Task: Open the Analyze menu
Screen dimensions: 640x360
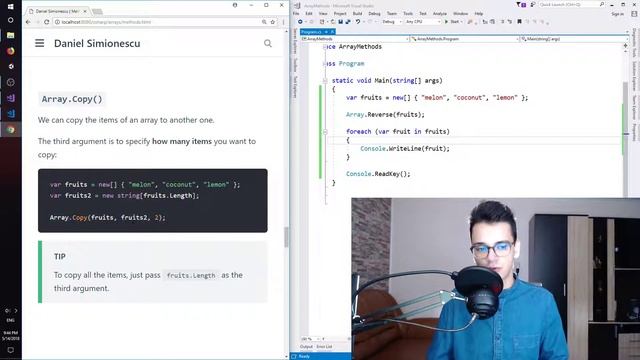Action: (x=440, y=13)
